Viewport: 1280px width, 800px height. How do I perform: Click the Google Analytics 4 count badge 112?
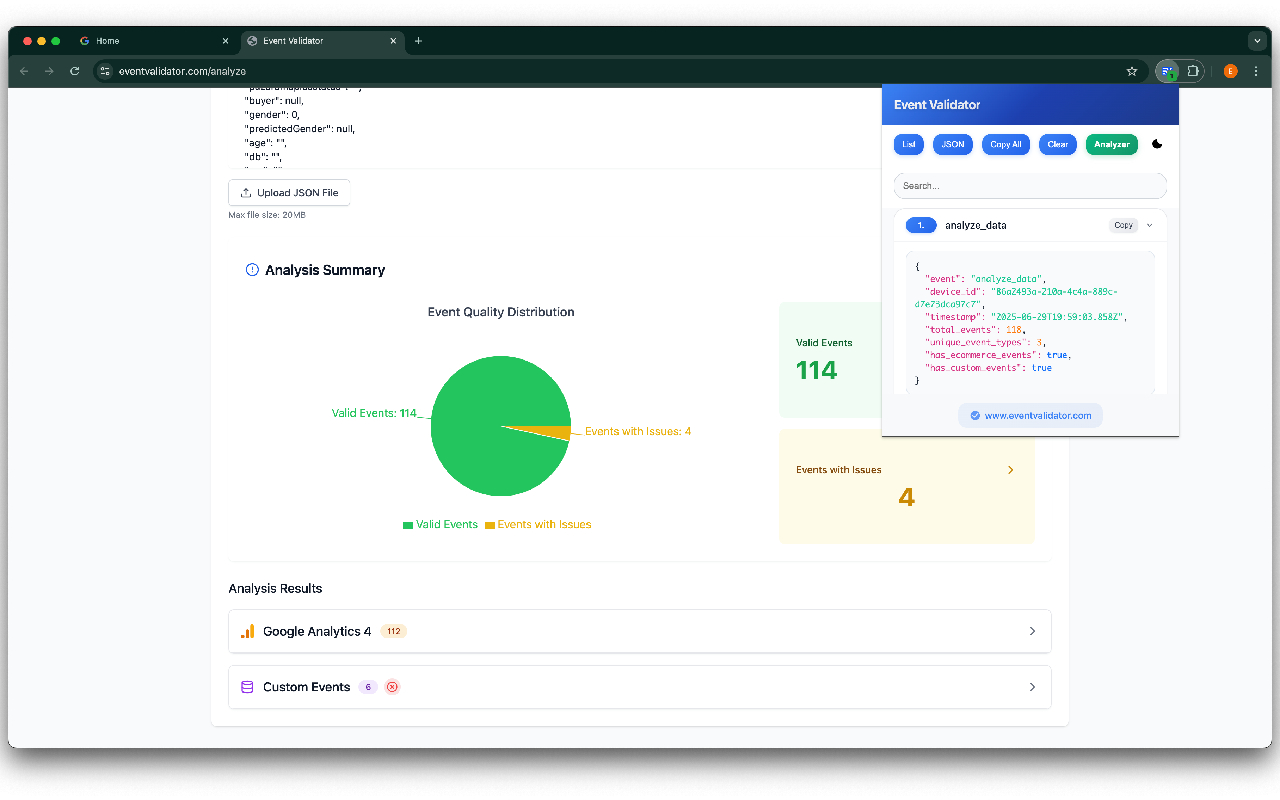tap(394, 631)
